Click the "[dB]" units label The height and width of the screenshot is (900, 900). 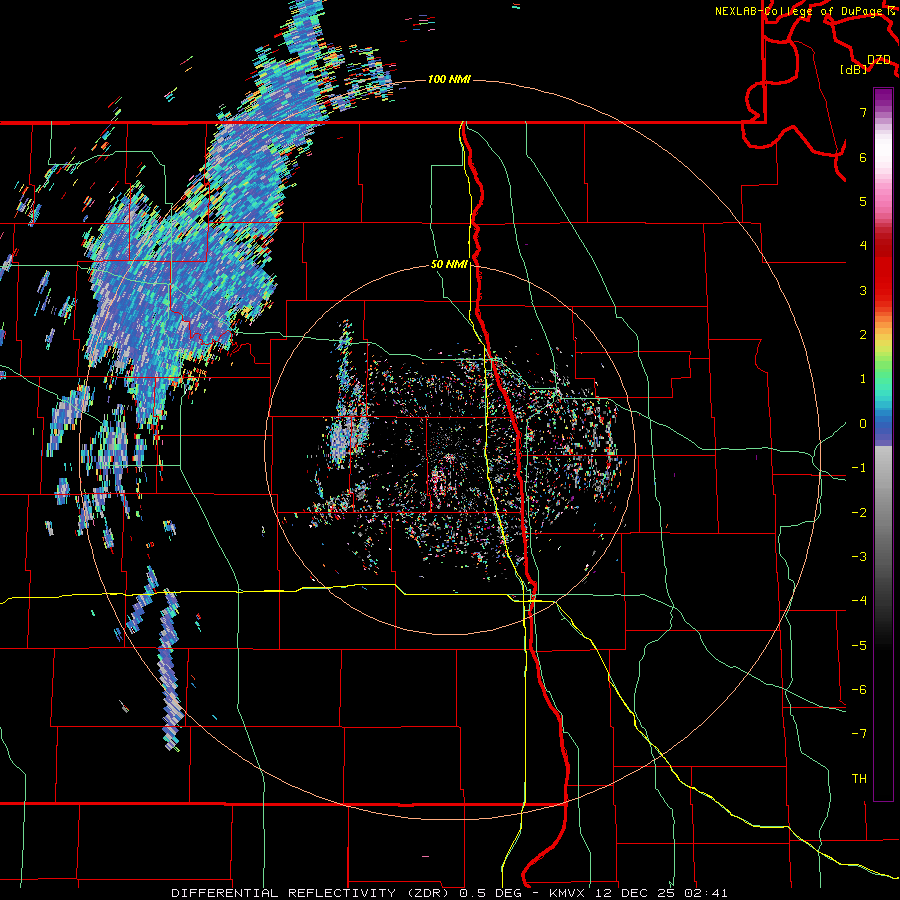[x=854, y=69]
